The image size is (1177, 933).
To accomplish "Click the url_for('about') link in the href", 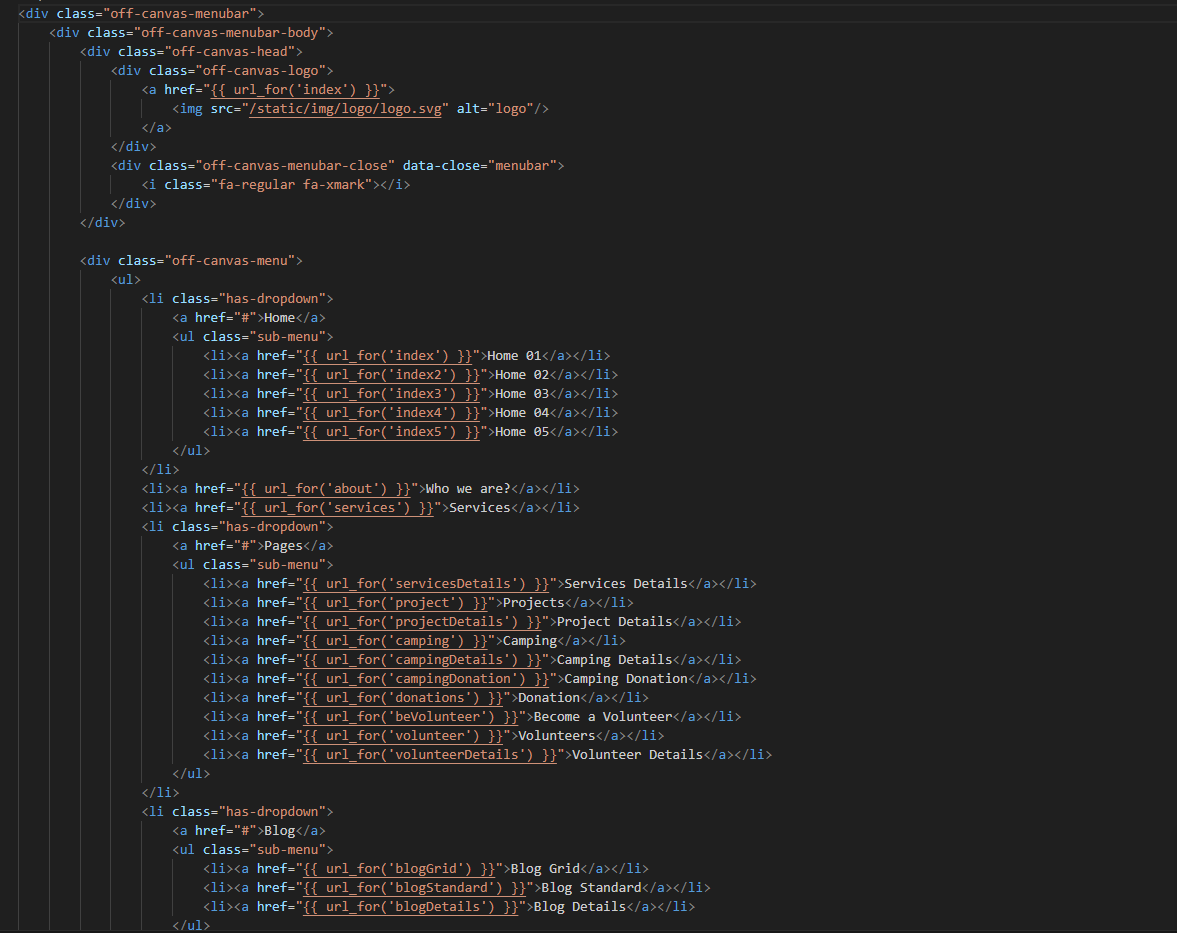I will click(326, 489).
